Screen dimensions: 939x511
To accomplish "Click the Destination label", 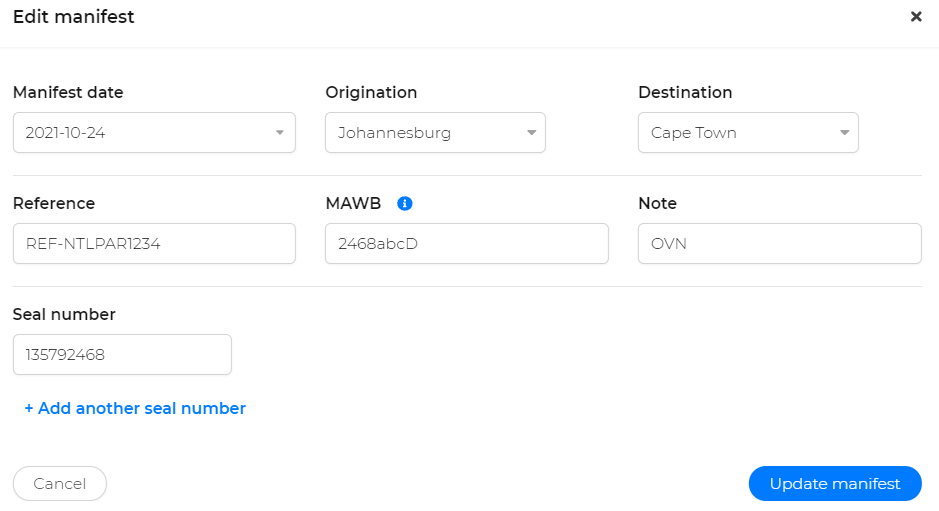I will [685, 92].
